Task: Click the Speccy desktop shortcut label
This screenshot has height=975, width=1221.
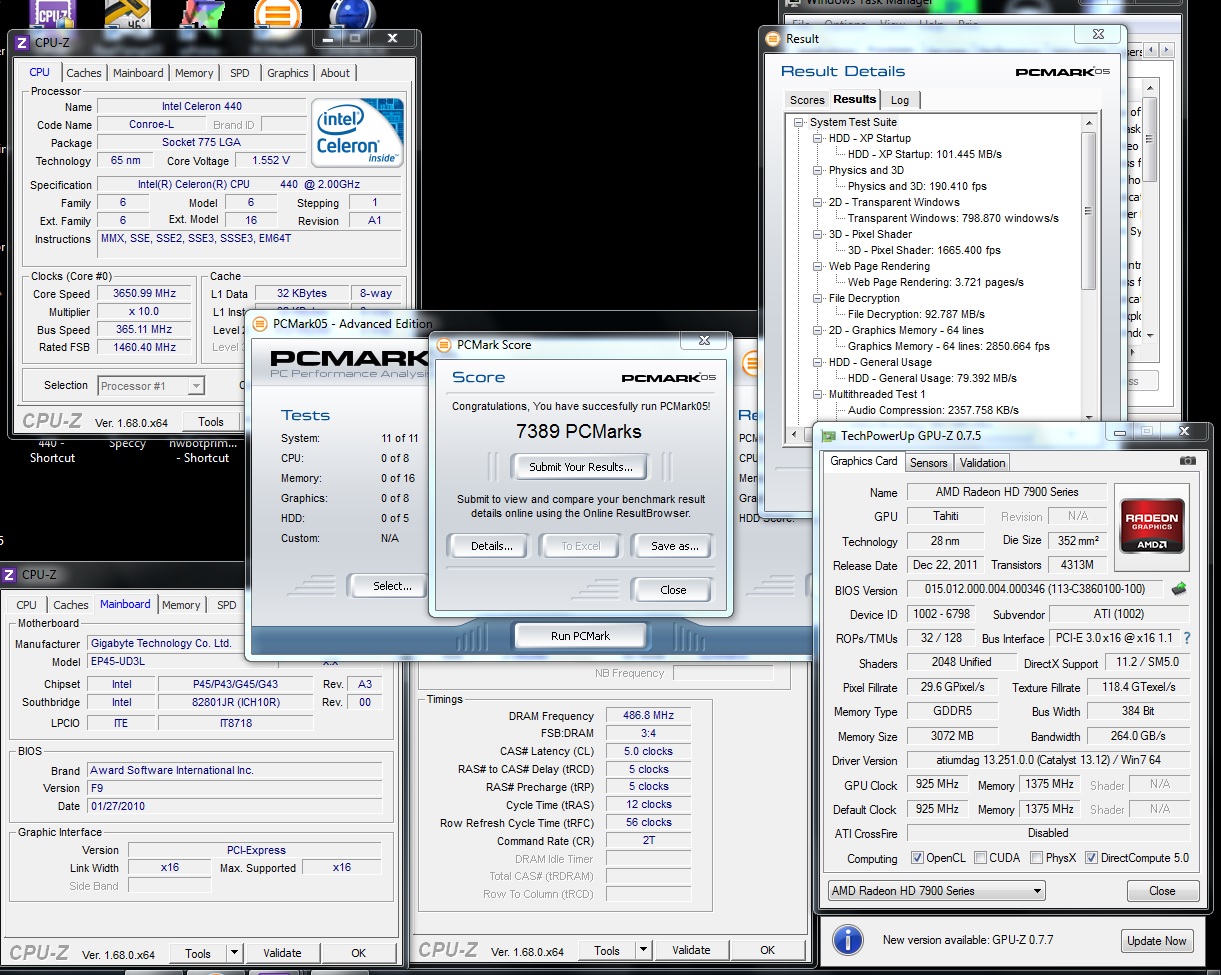Action: point(127,443)
